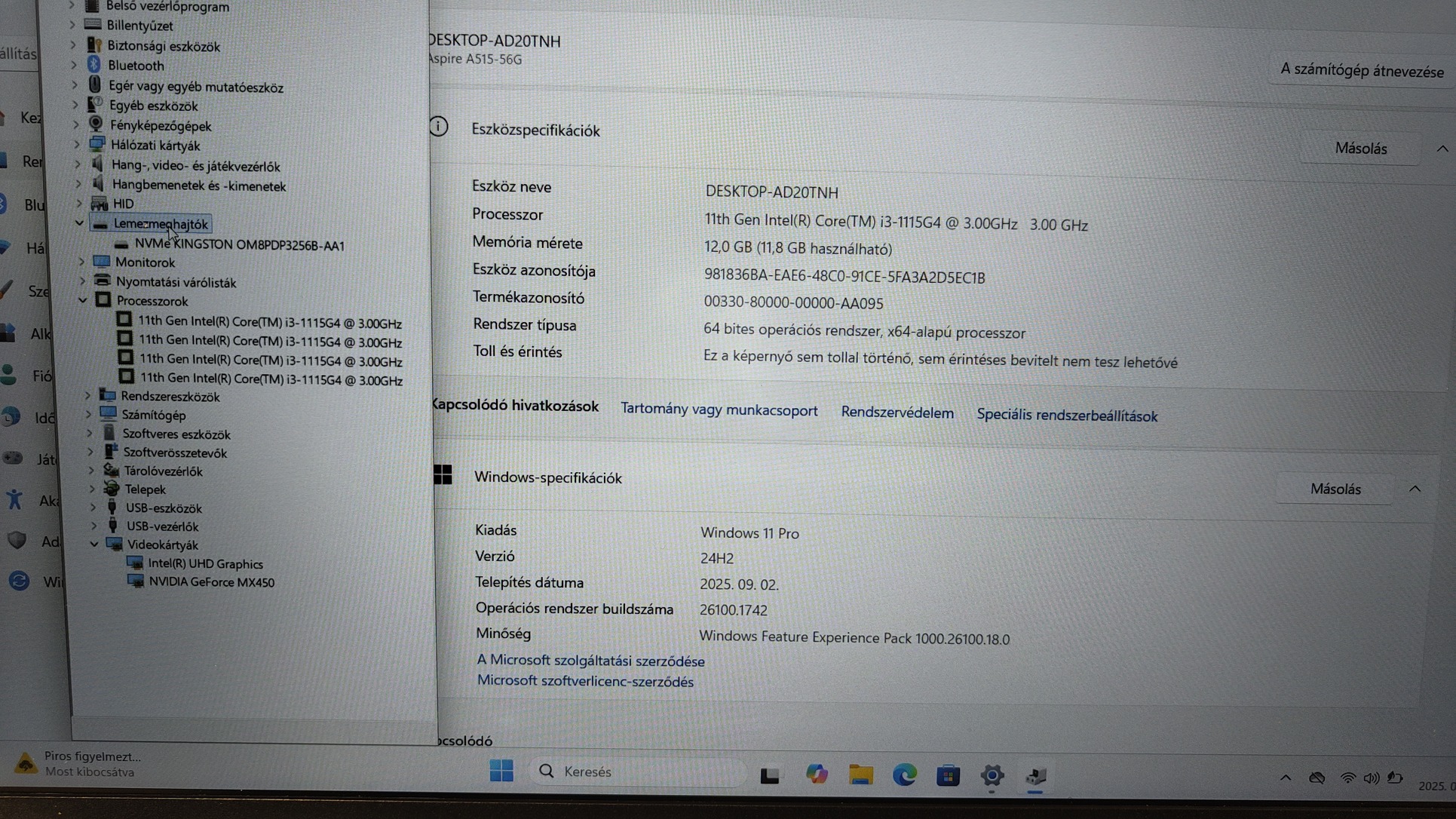Collapse the Videokártyák tree node
Screen dimensions: 1456x819
pos(94,544)
